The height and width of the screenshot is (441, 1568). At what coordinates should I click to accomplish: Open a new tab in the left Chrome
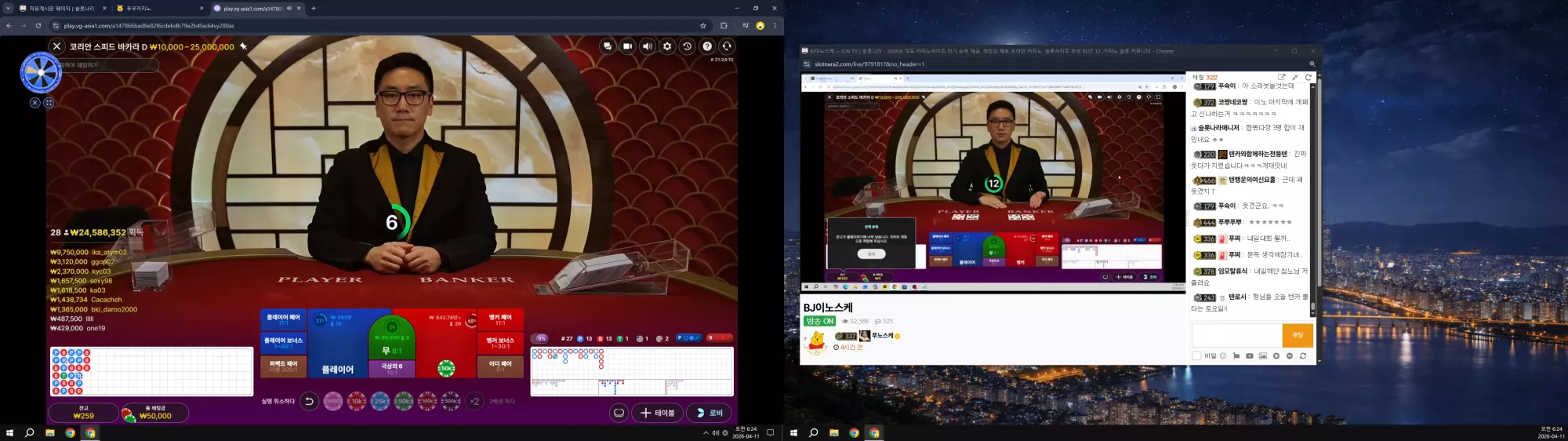(x=314, y=9)
